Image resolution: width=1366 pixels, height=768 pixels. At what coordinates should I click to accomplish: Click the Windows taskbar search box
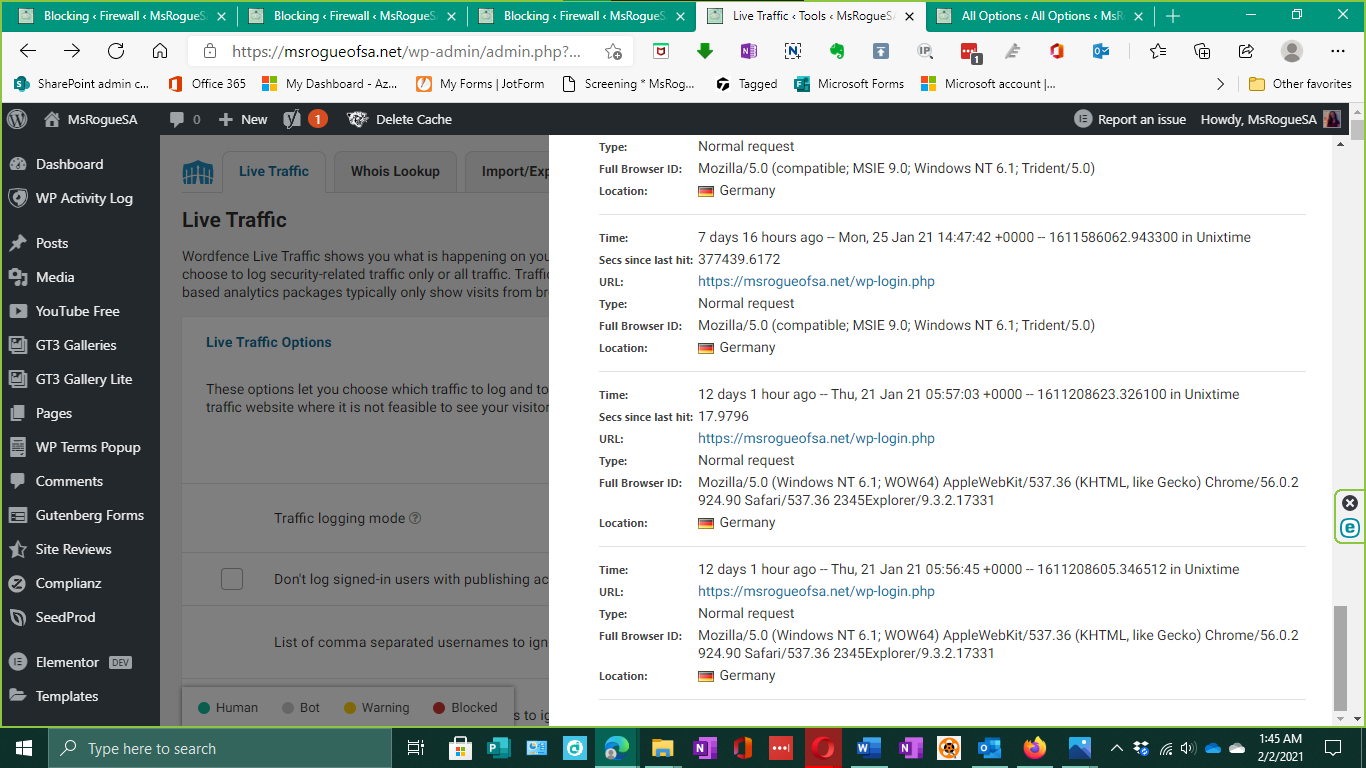pos(220,748)
